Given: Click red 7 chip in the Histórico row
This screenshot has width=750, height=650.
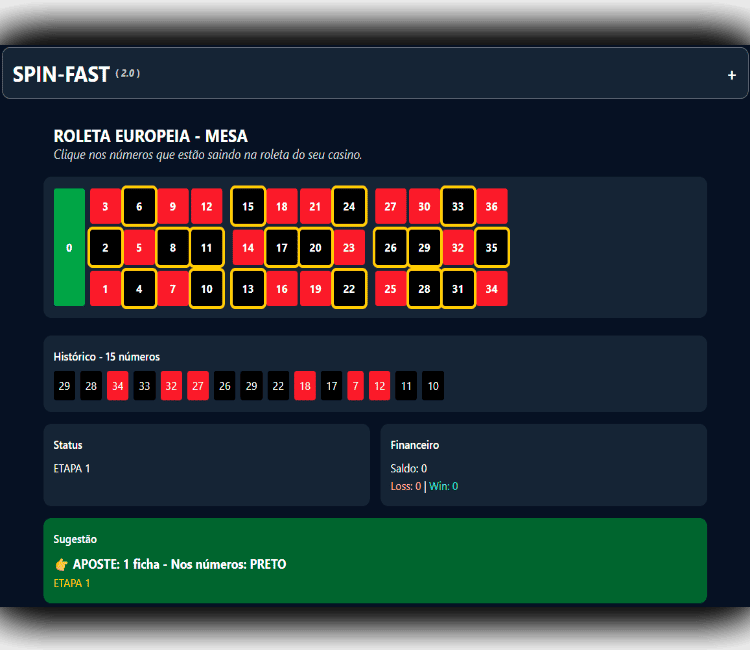Looking at the screenshot, I should tap(355, 386).
